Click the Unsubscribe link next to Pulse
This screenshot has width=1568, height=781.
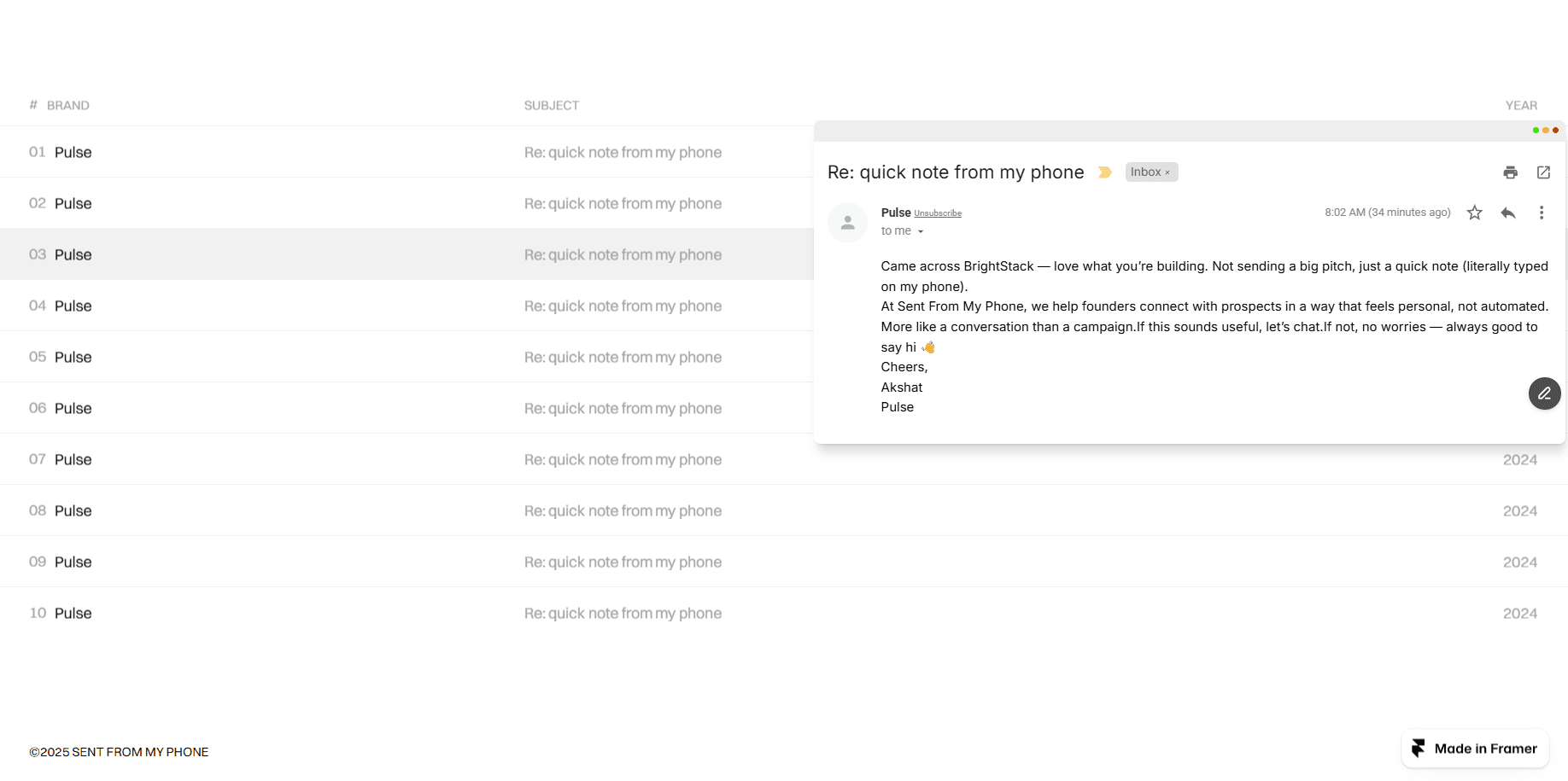point(938,213)
